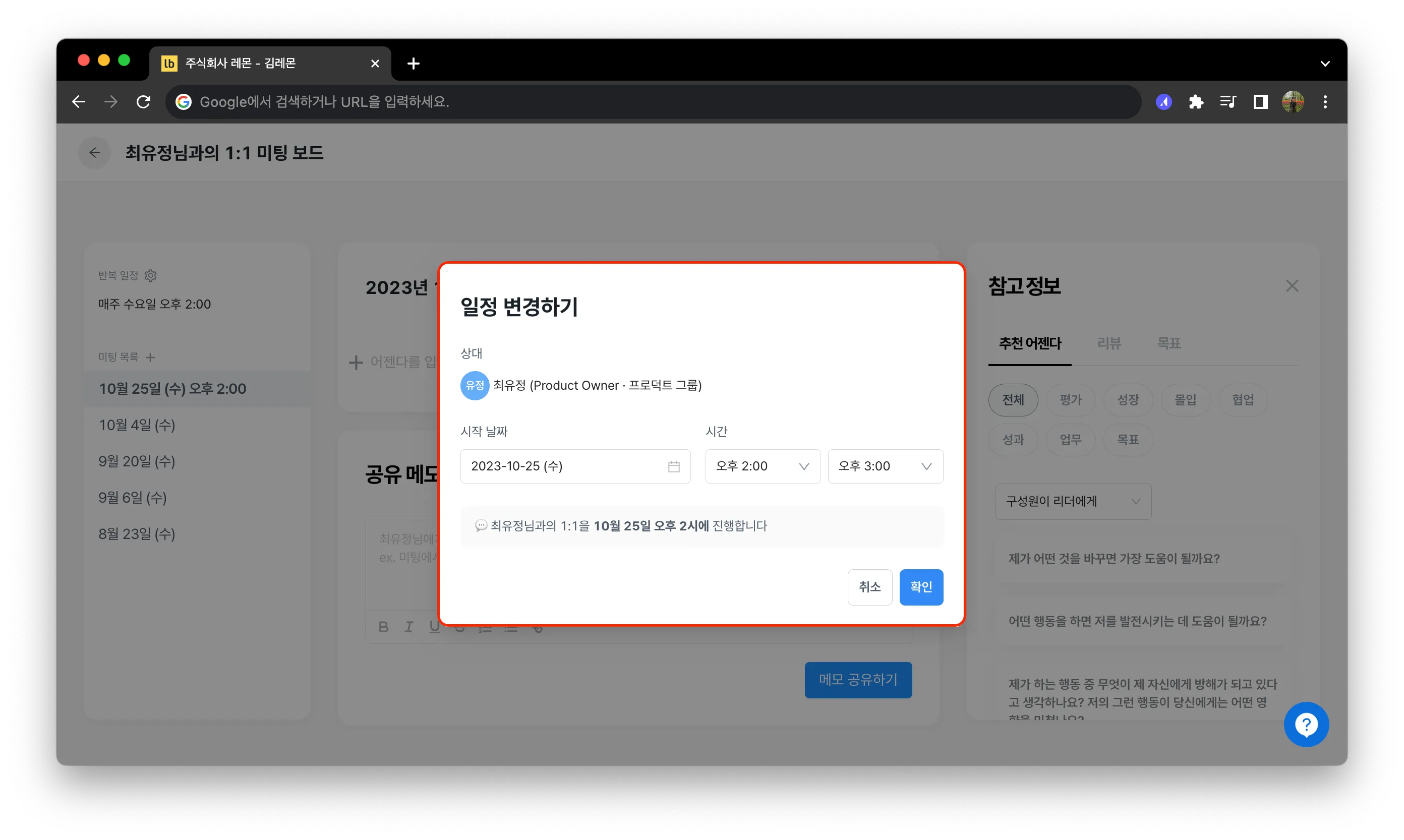This screenshot has width=1404, height=840.
Task: Click the Google address bar
Action: coord(654,102)
